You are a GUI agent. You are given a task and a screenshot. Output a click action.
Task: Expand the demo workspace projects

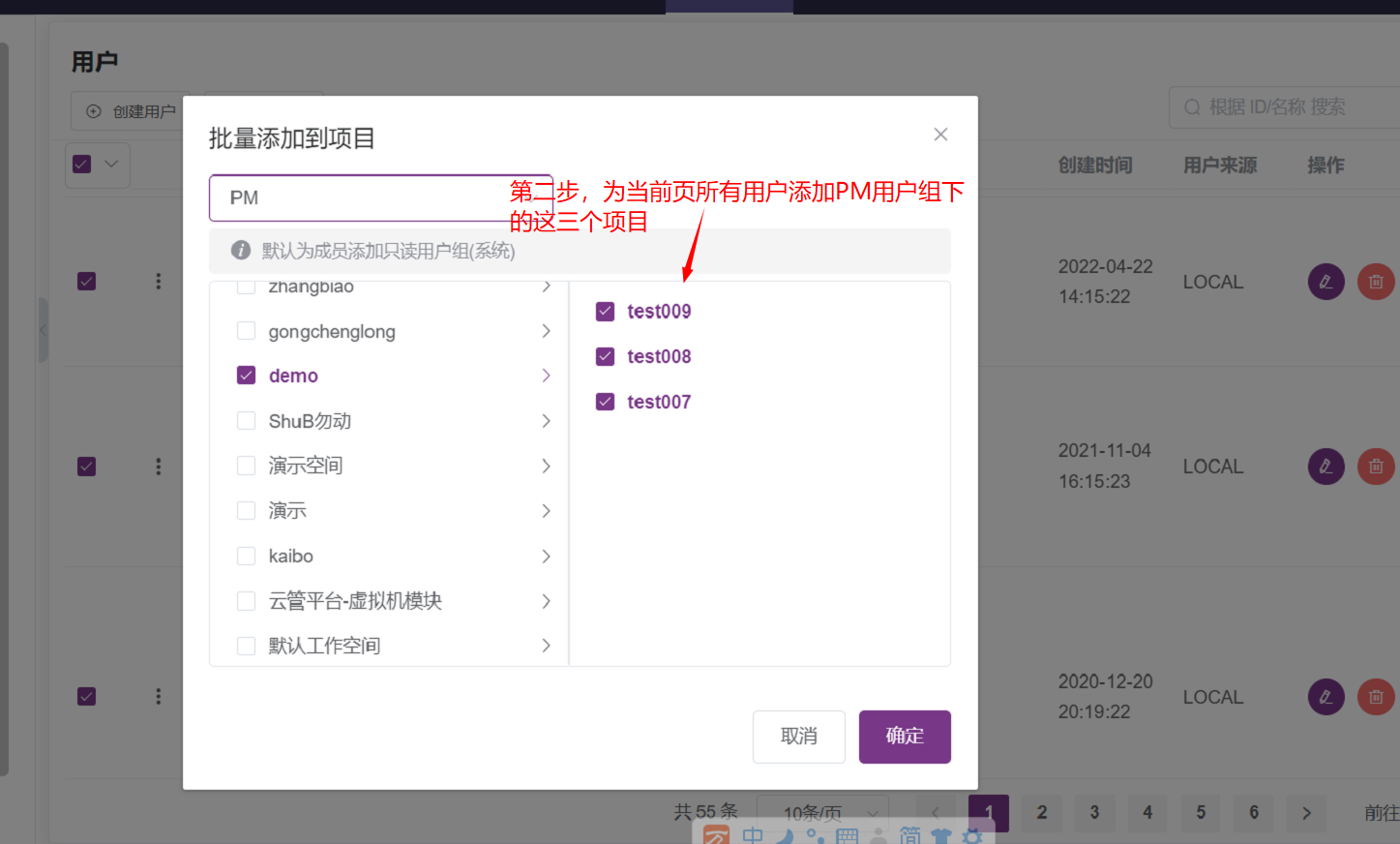point(547,376)
